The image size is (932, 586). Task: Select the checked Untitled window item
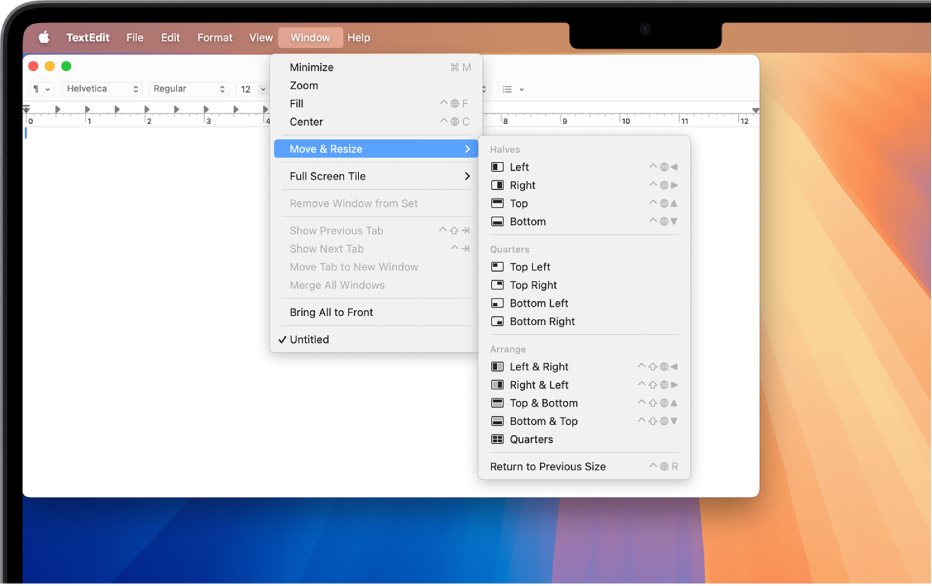[x=309, y=340]
